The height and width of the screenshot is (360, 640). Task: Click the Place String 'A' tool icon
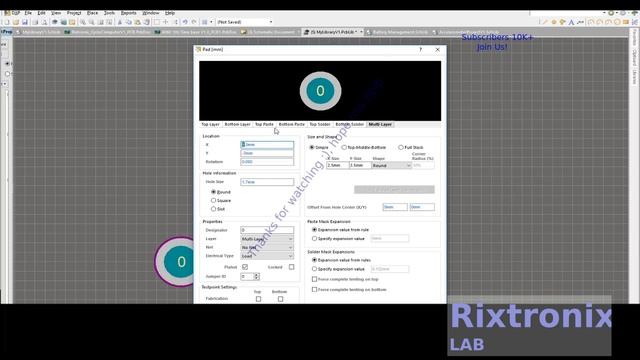coord(571,22)
